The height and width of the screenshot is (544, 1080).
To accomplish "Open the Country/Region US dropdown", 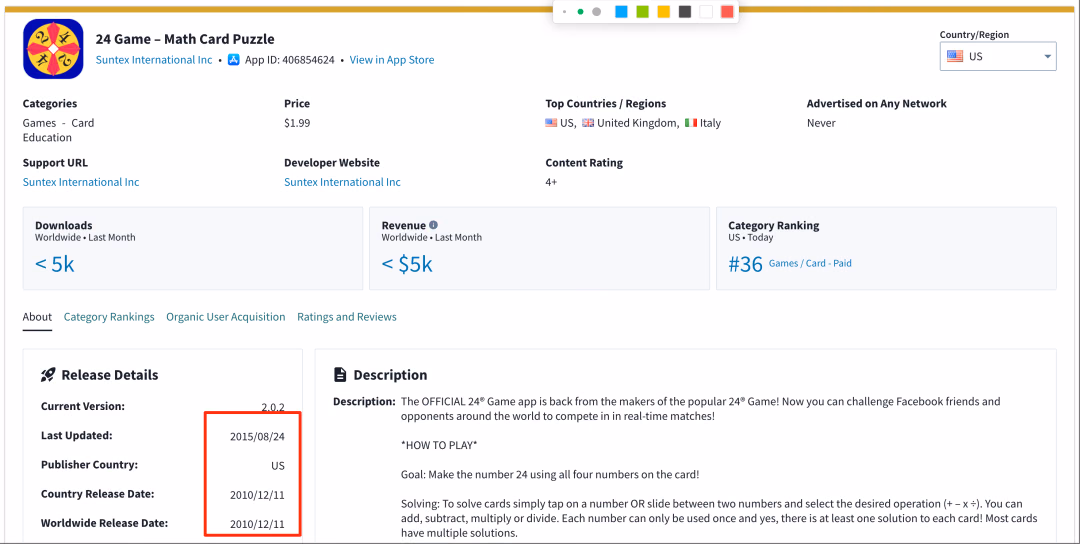I will click(998, 56).
